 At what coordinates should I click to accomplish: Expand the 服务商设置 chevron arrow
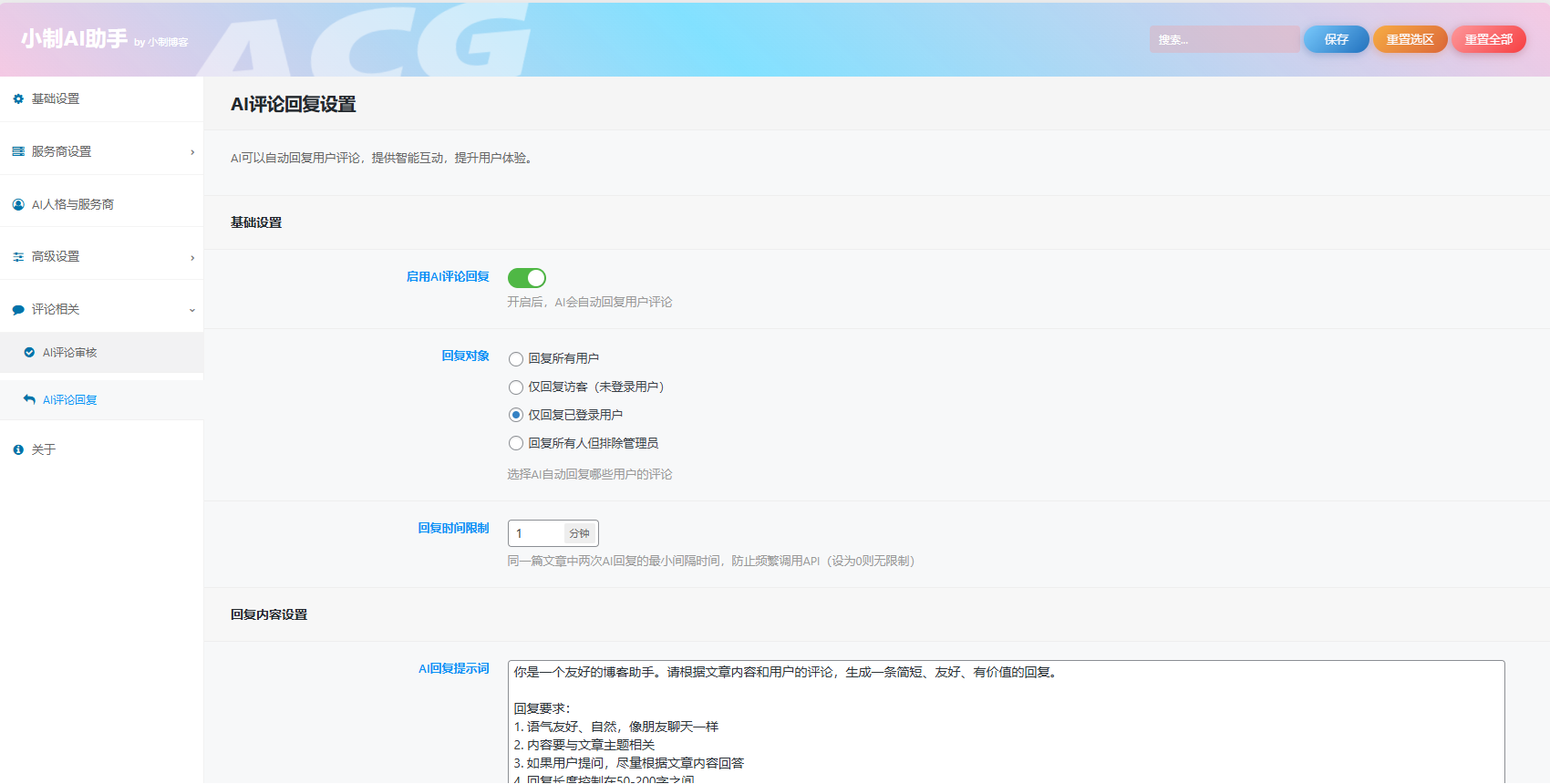pyautogui.click(x=192, y=152)
